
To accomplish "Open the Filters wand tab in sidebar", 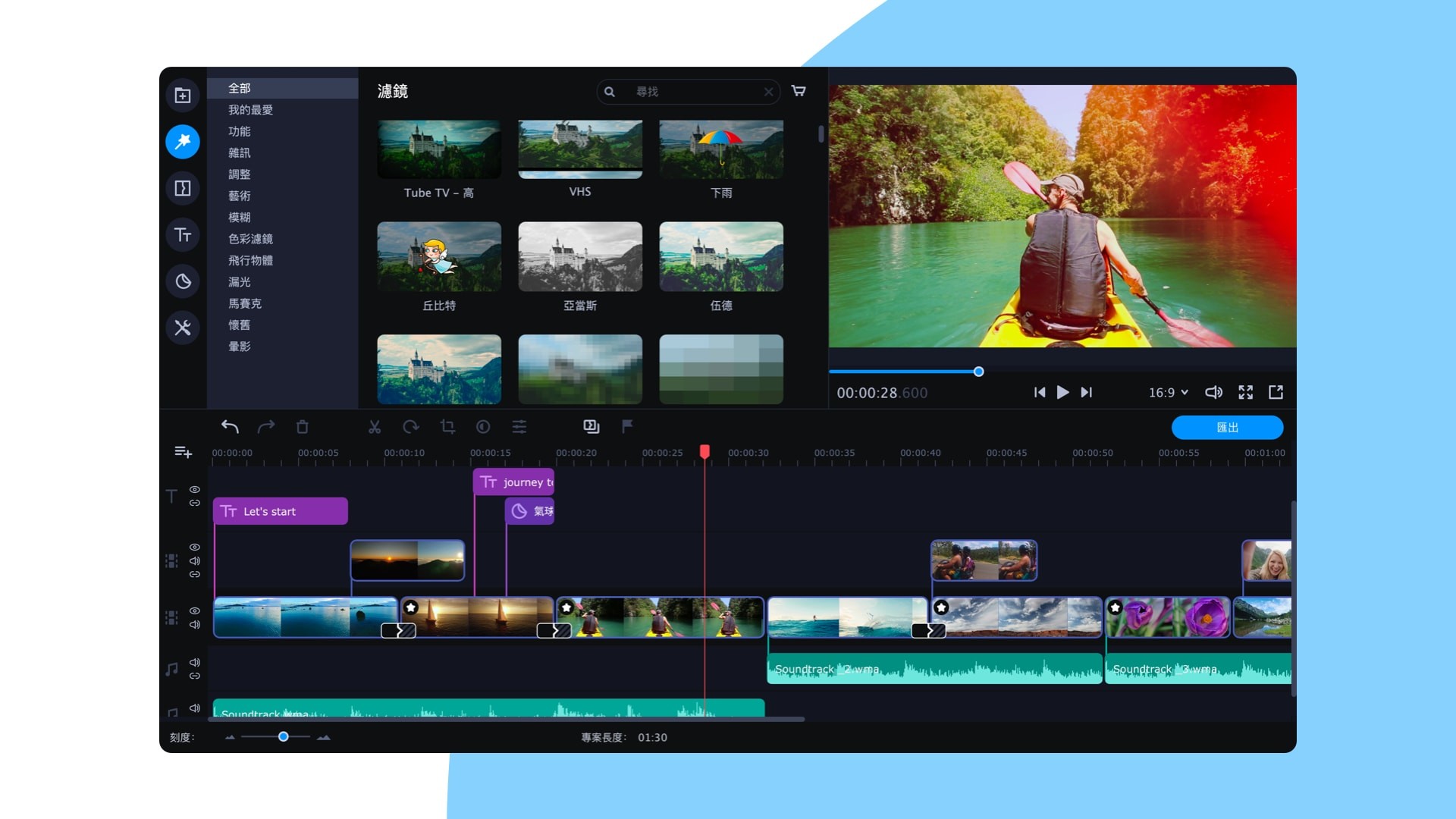I will point(183,142).
